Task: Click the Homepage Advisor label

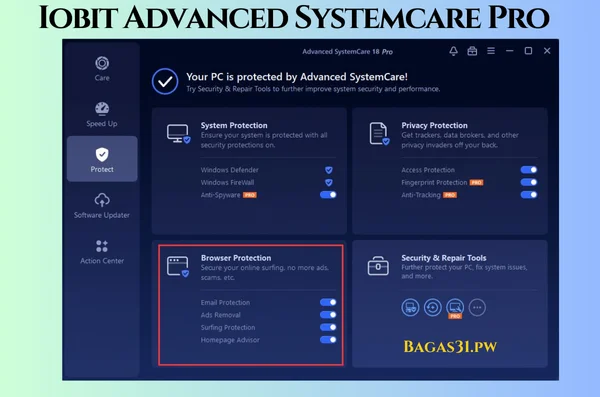Action: tap(230, 340)
